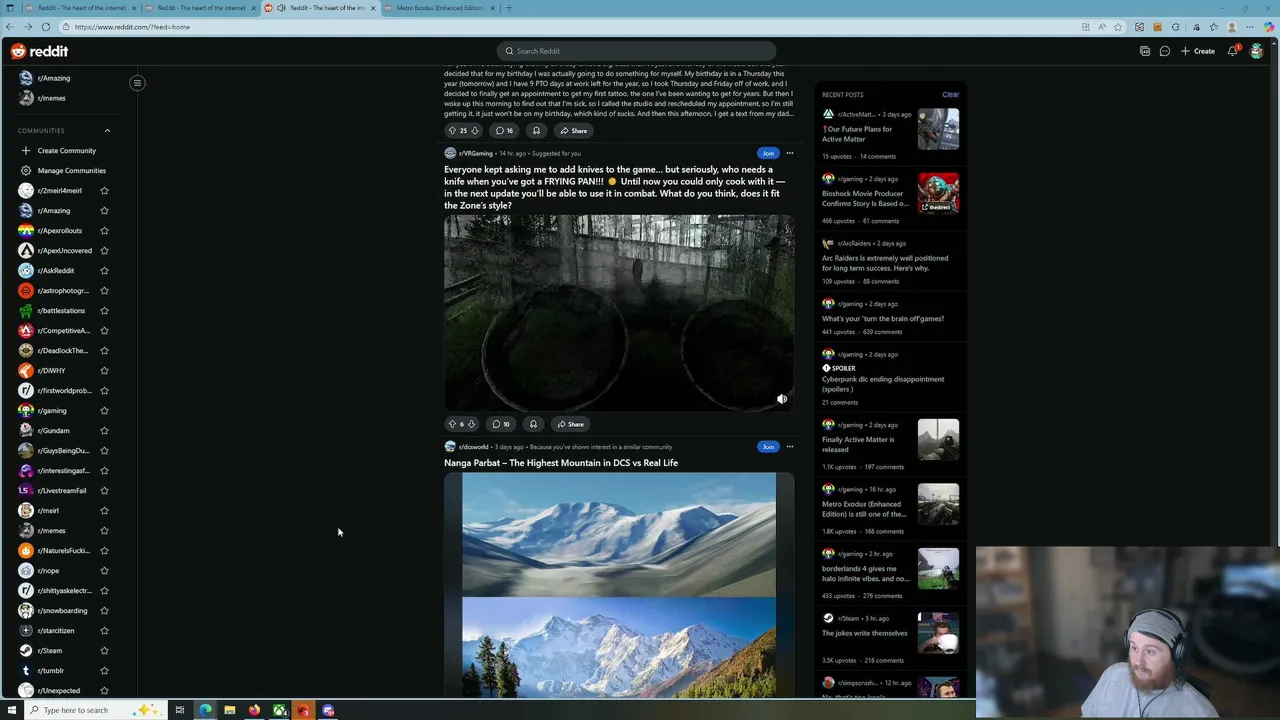Toggle favorite star for r/Steam
This screenshot has height=720, width=1280.
[x=104, y=650]
